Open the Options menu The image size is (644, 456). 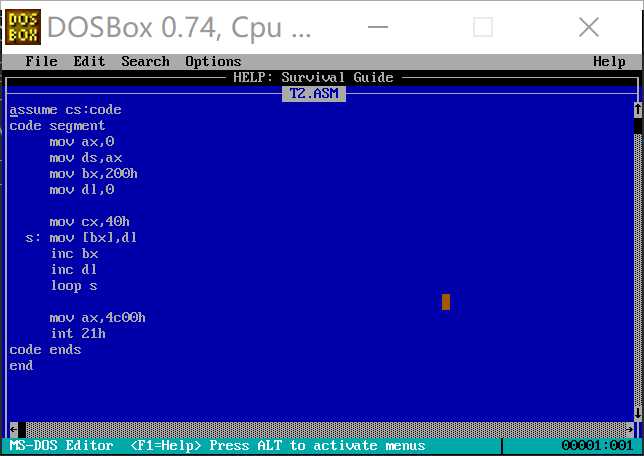point(213,62)
